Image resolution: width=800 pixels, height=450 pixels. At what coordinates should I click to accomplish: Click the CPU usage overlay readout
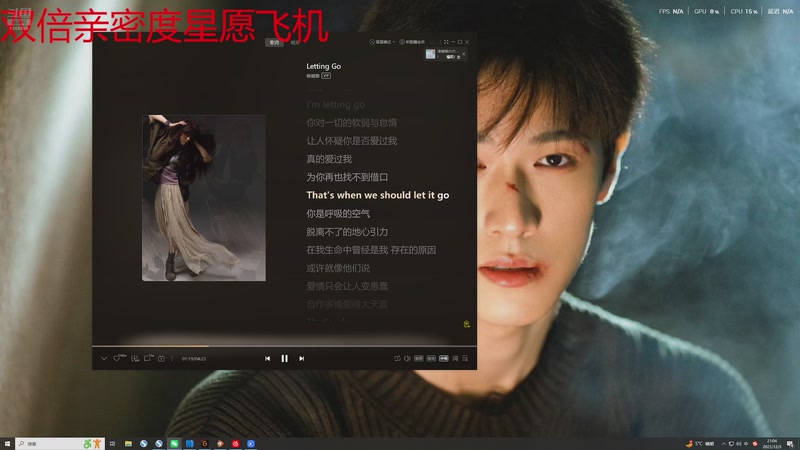pos(744,11)
